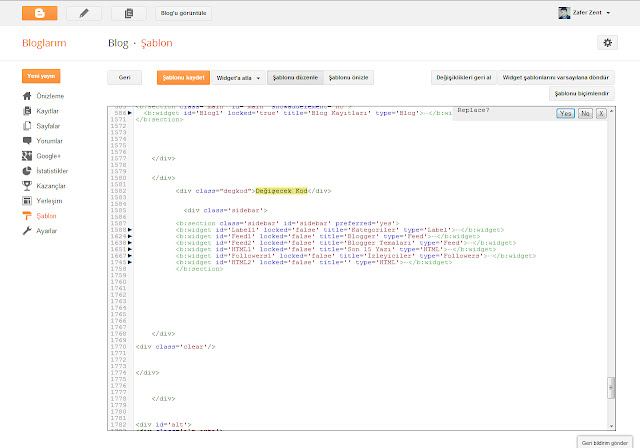640x448 pixels.
Task: Click Geri bildirim gönder button
Action: click(604, 443)
